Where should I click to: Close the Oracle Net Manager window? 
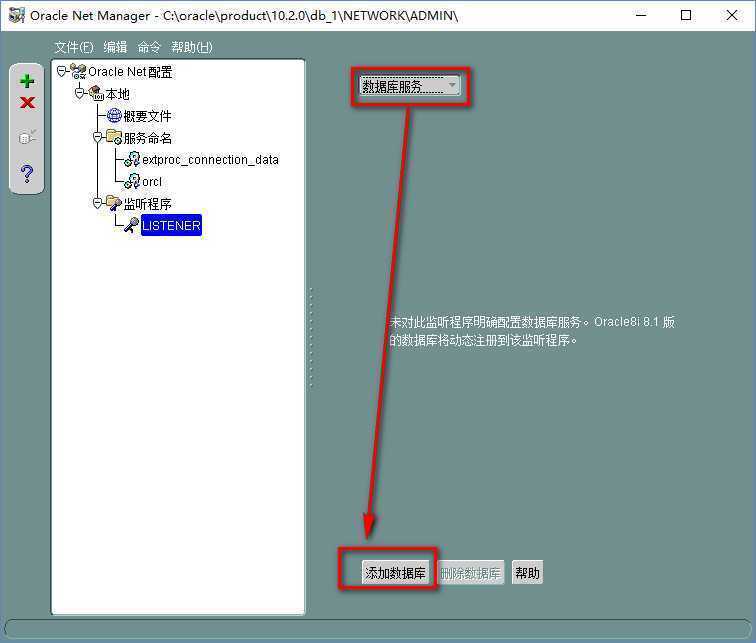pyautogui.click(x=731, y=15)
